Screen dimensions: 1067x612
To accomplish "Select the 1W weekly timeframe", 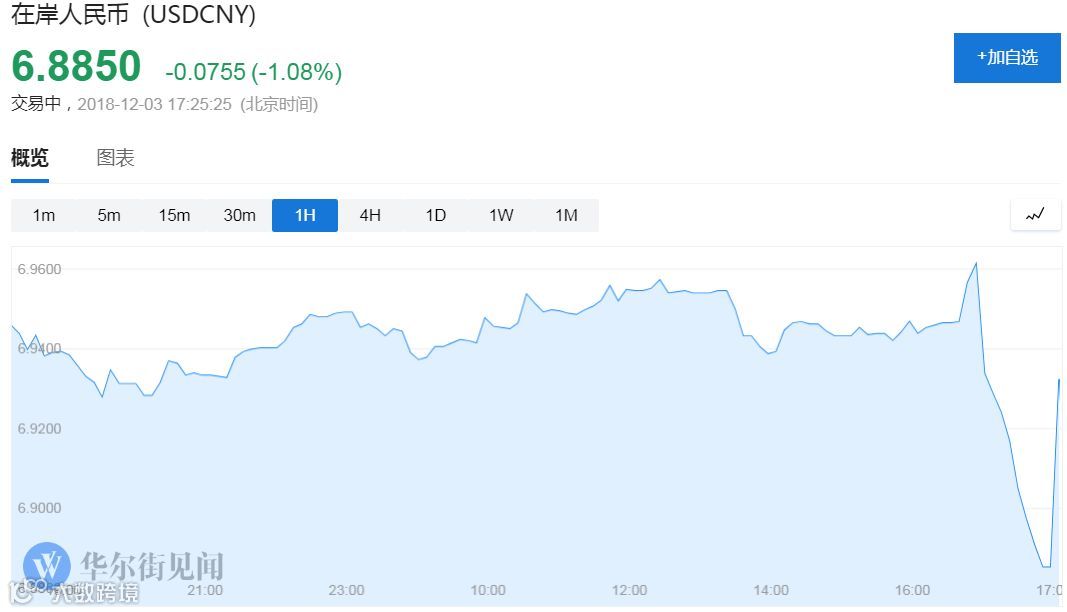I will (501, 215).
